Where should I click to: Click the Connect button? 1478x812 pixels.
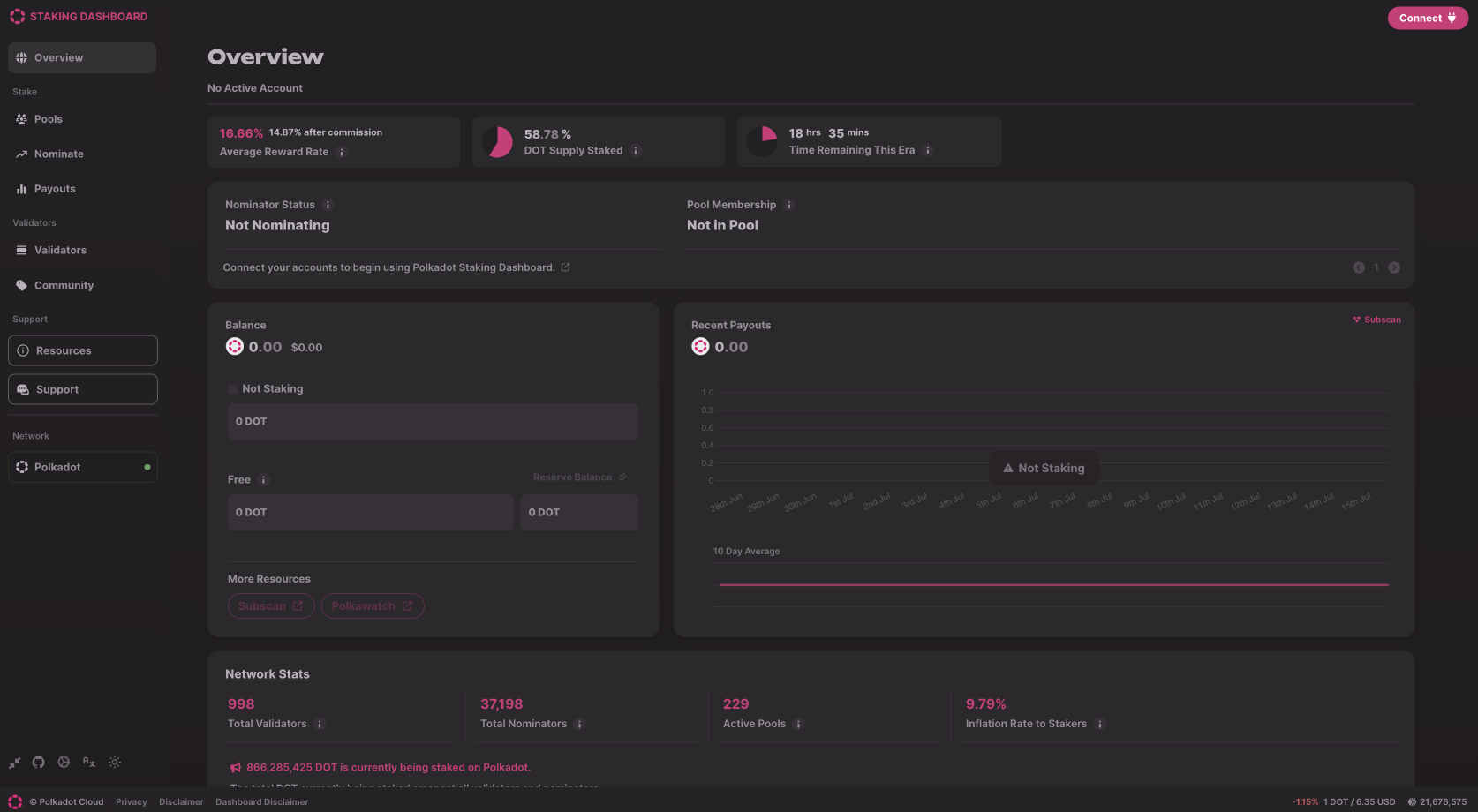(1428, 18)
